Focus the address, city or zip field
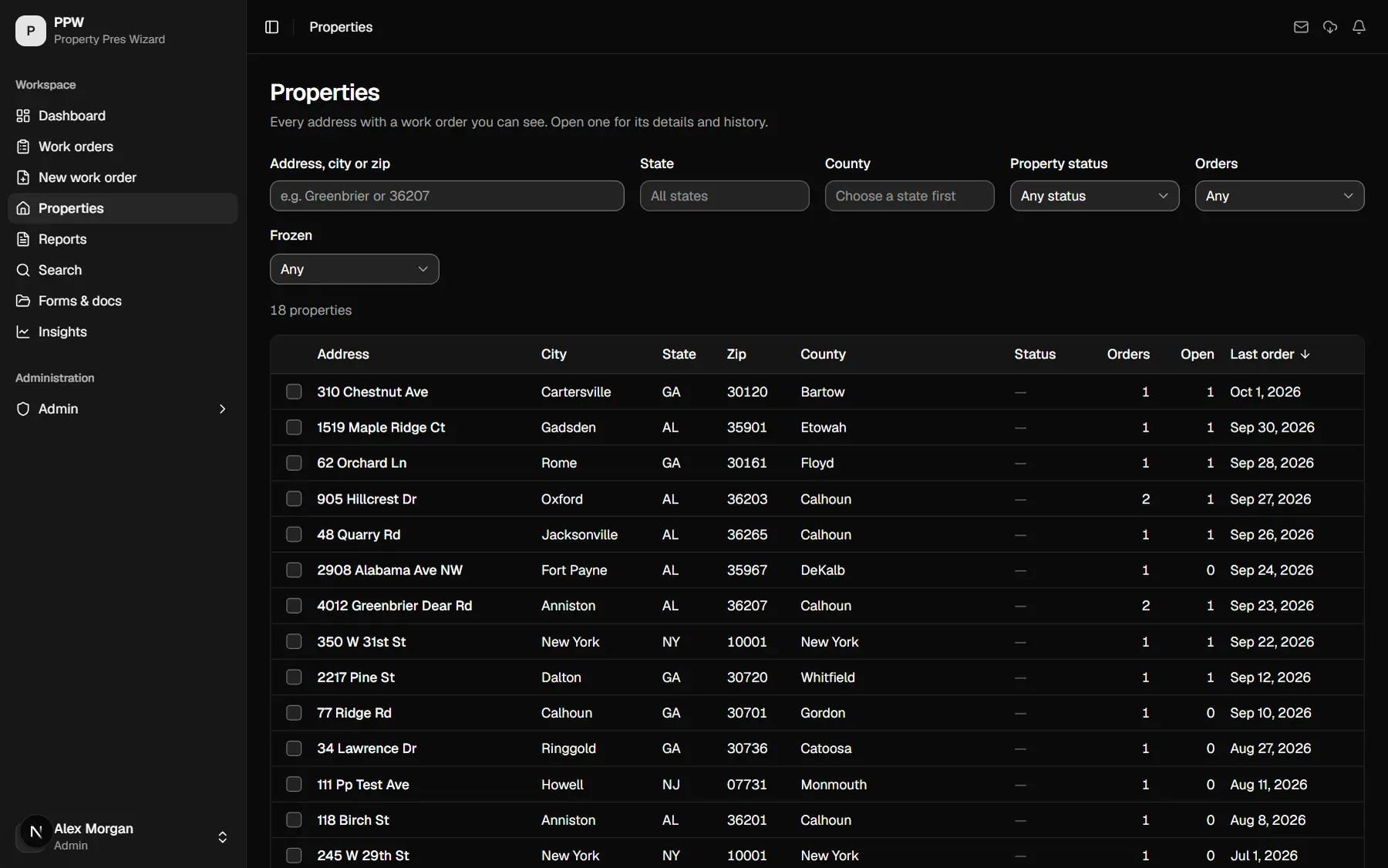Image resolution: width=1388 pixels, height=868 pixels. (x=447, y=196)
